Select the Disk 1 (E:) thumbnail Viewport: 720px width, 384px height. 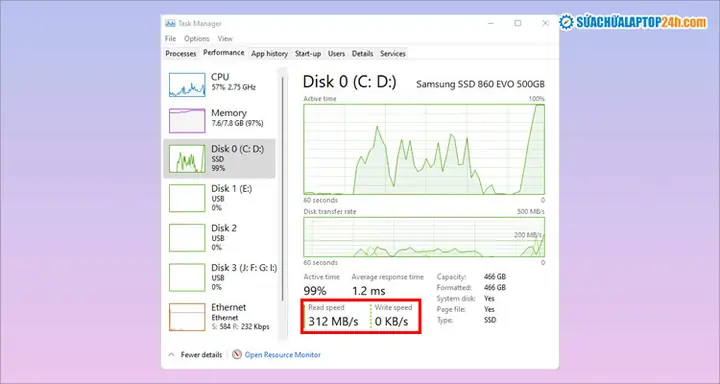point(187,198)
